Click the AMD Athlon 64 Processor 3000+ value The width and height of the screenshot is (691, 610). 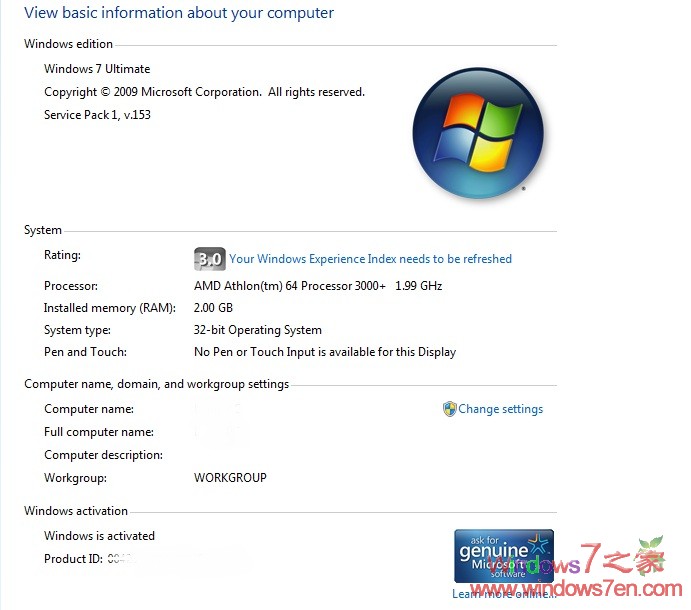(x=318, y=286)
